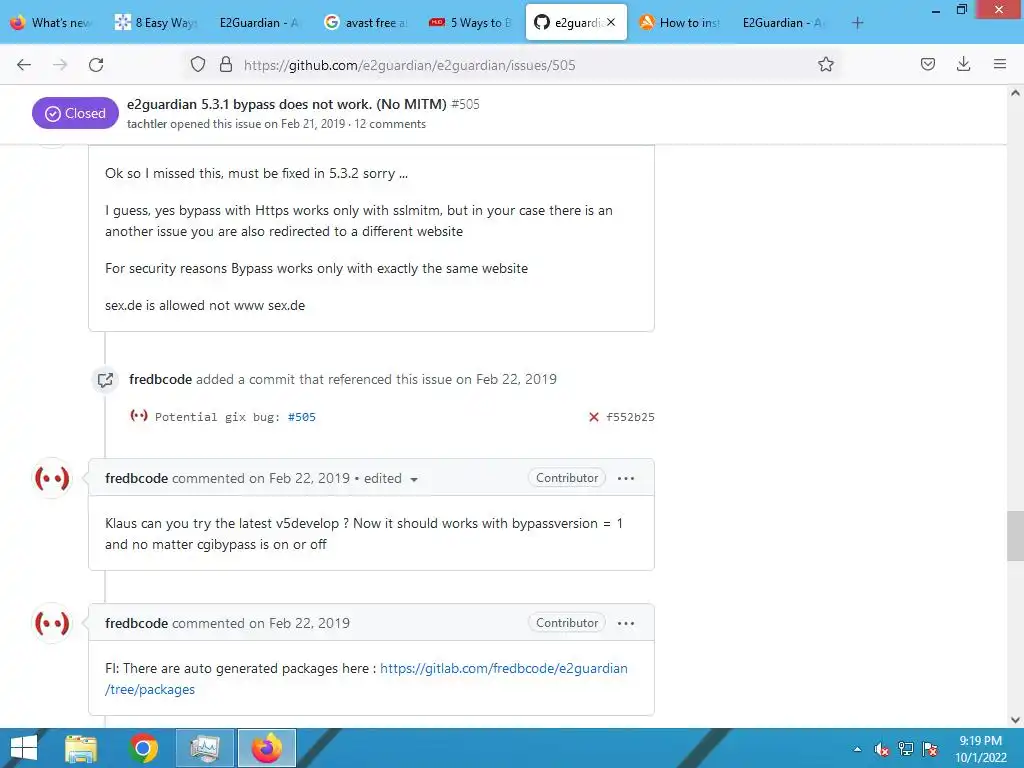Click the scrollbar down arrow
Viewport: 1024px width, 768px height.
[1015, 720]
